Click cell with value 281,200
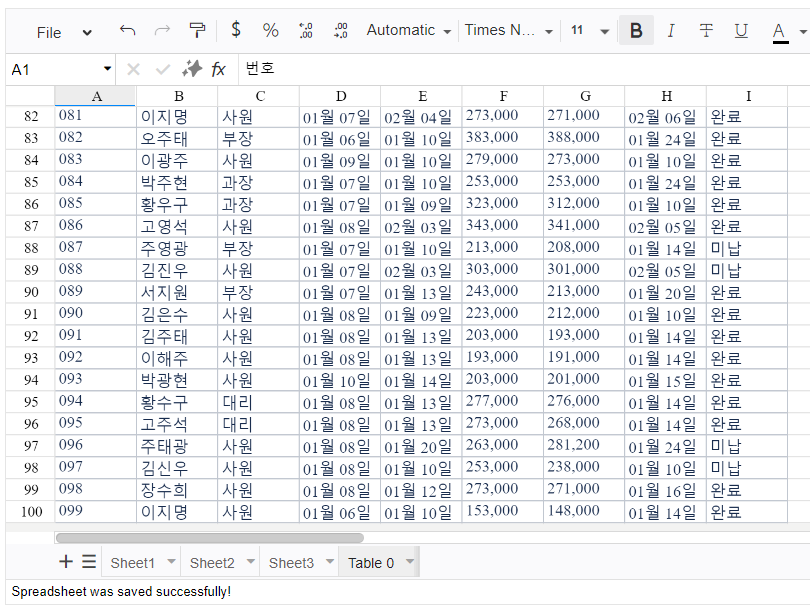 584,446
